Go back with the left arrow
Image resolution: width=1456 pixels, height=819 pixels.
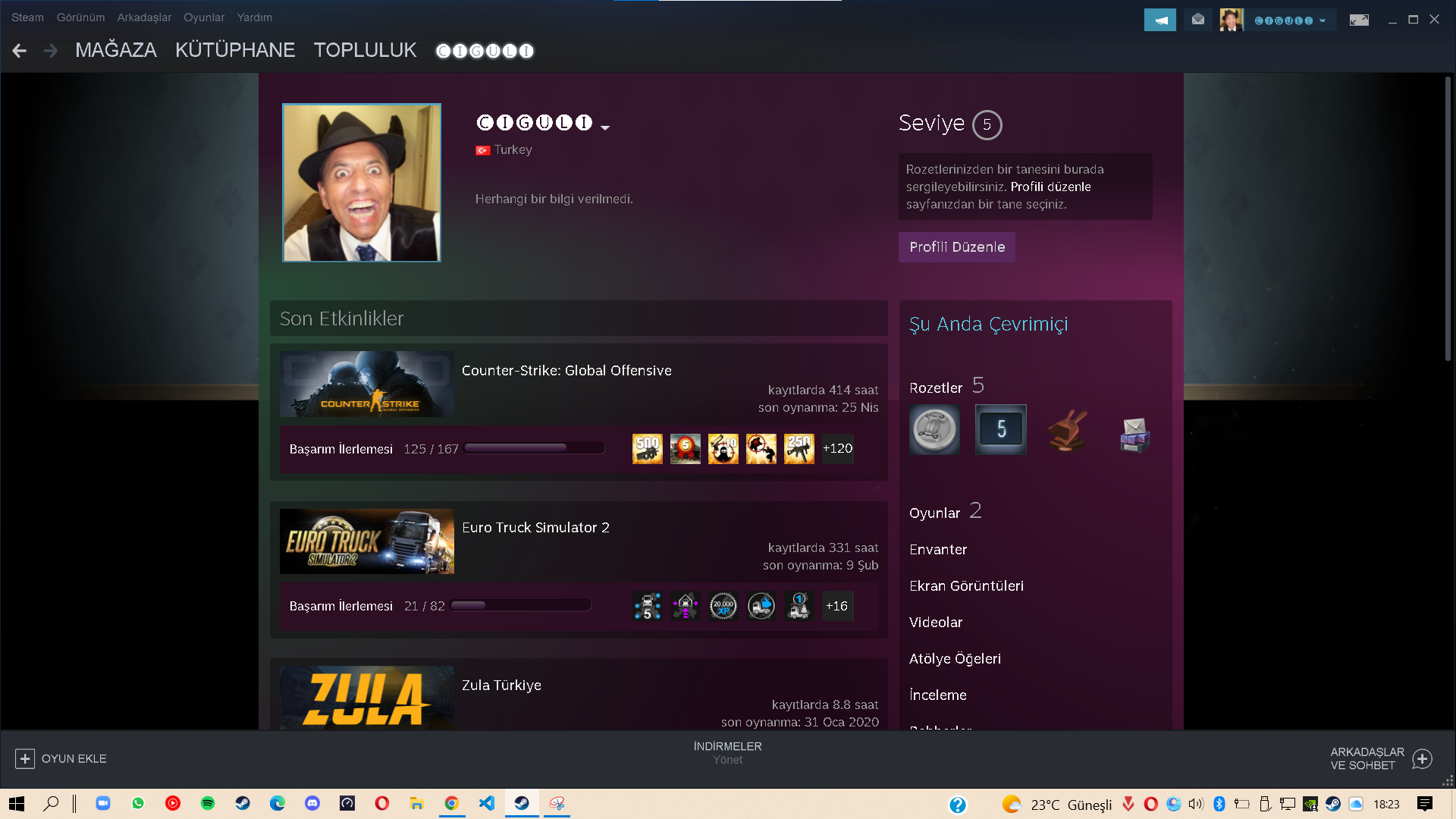[x=20, y=51]
